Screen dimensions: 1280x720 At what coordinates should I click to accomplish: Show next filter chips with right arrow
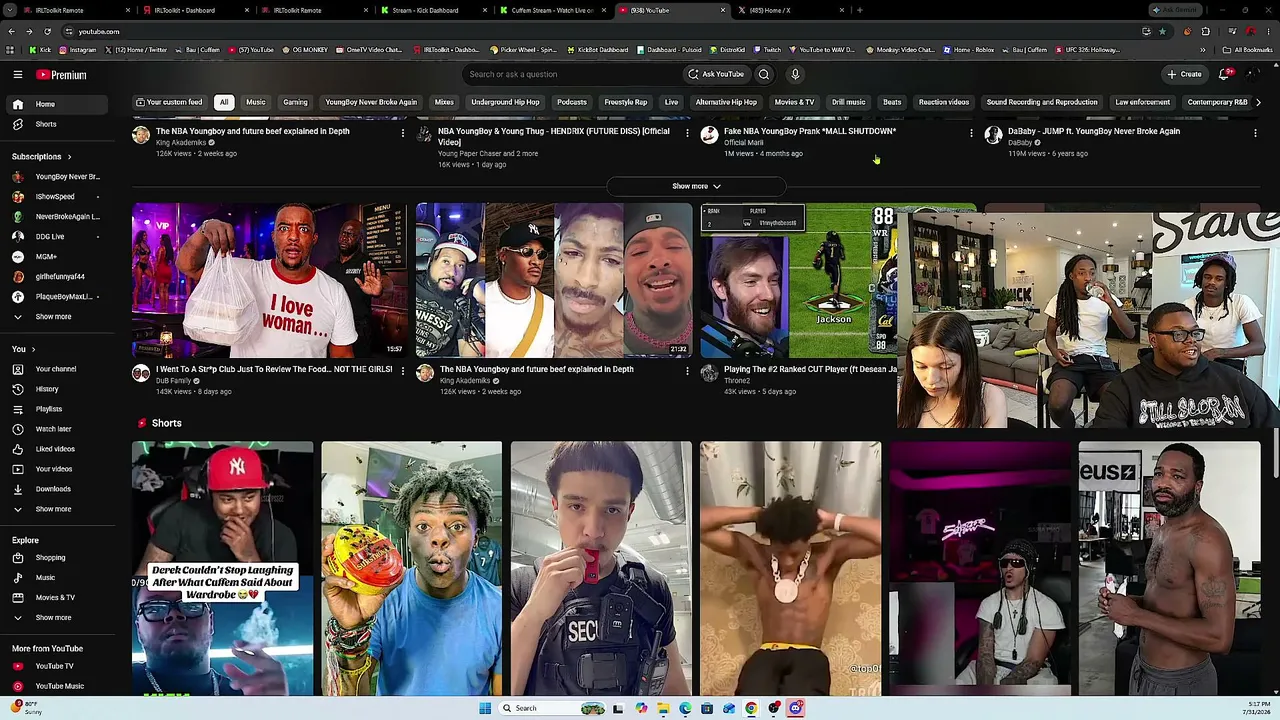pyautogui.click(x=1258, y=102)
